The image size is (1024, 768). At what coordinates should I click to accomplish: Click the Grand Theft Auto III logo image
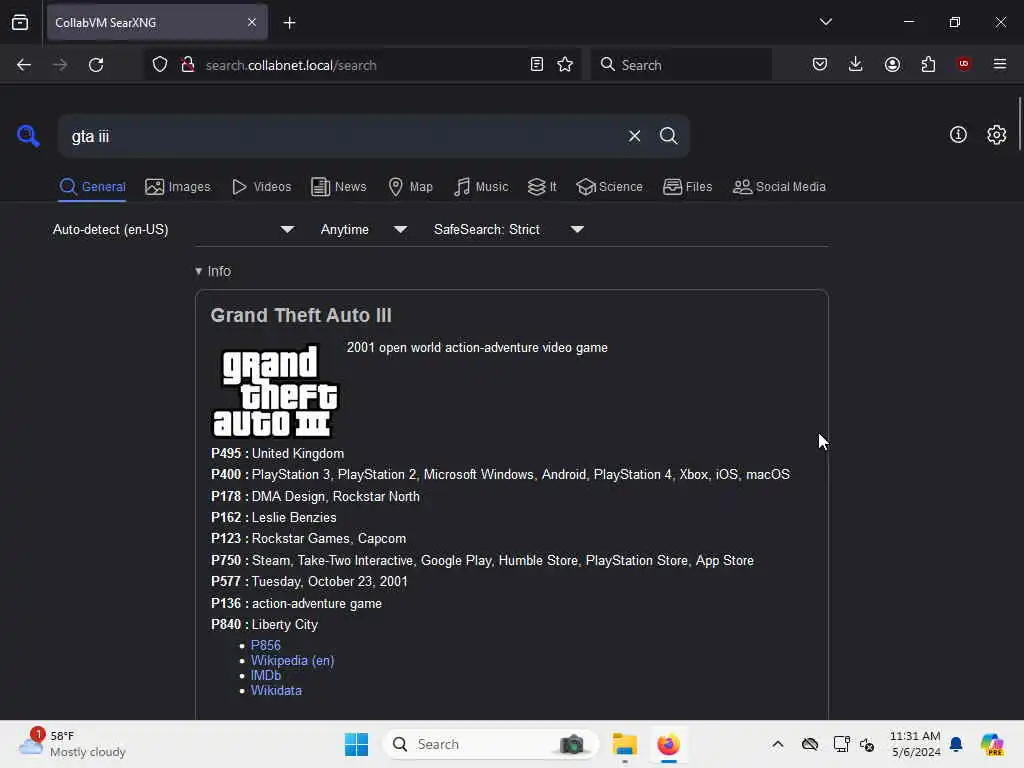(275, 391)
